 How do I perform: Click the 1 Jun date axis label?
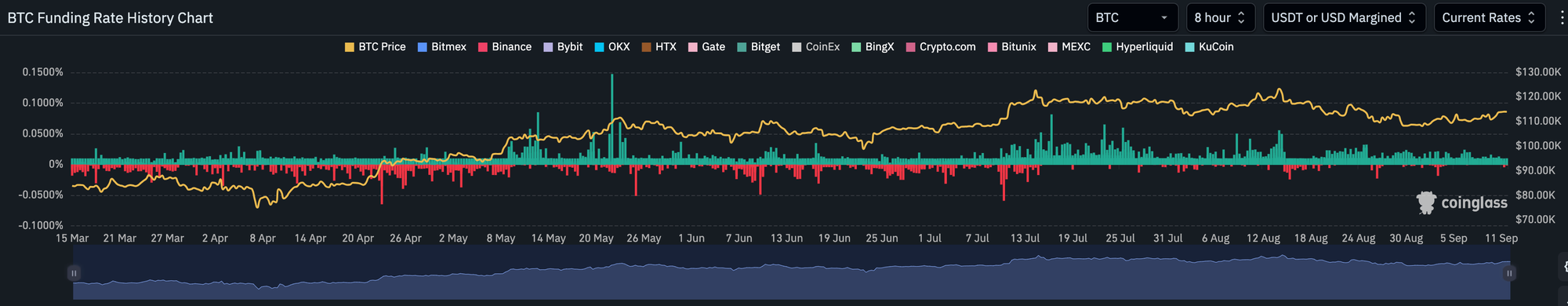691,238
